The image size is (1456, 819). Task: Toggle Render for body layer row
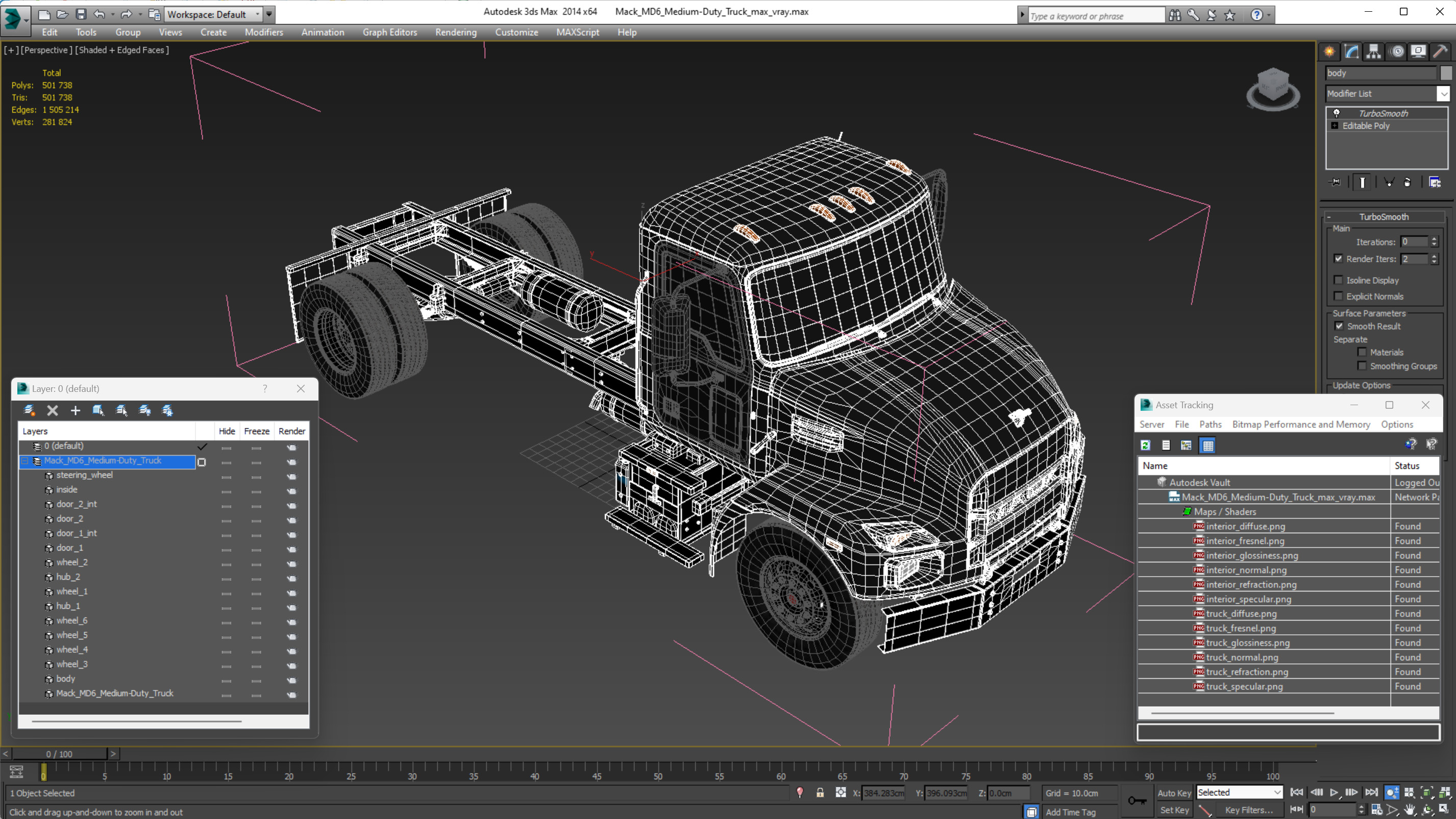coord(291,680)
